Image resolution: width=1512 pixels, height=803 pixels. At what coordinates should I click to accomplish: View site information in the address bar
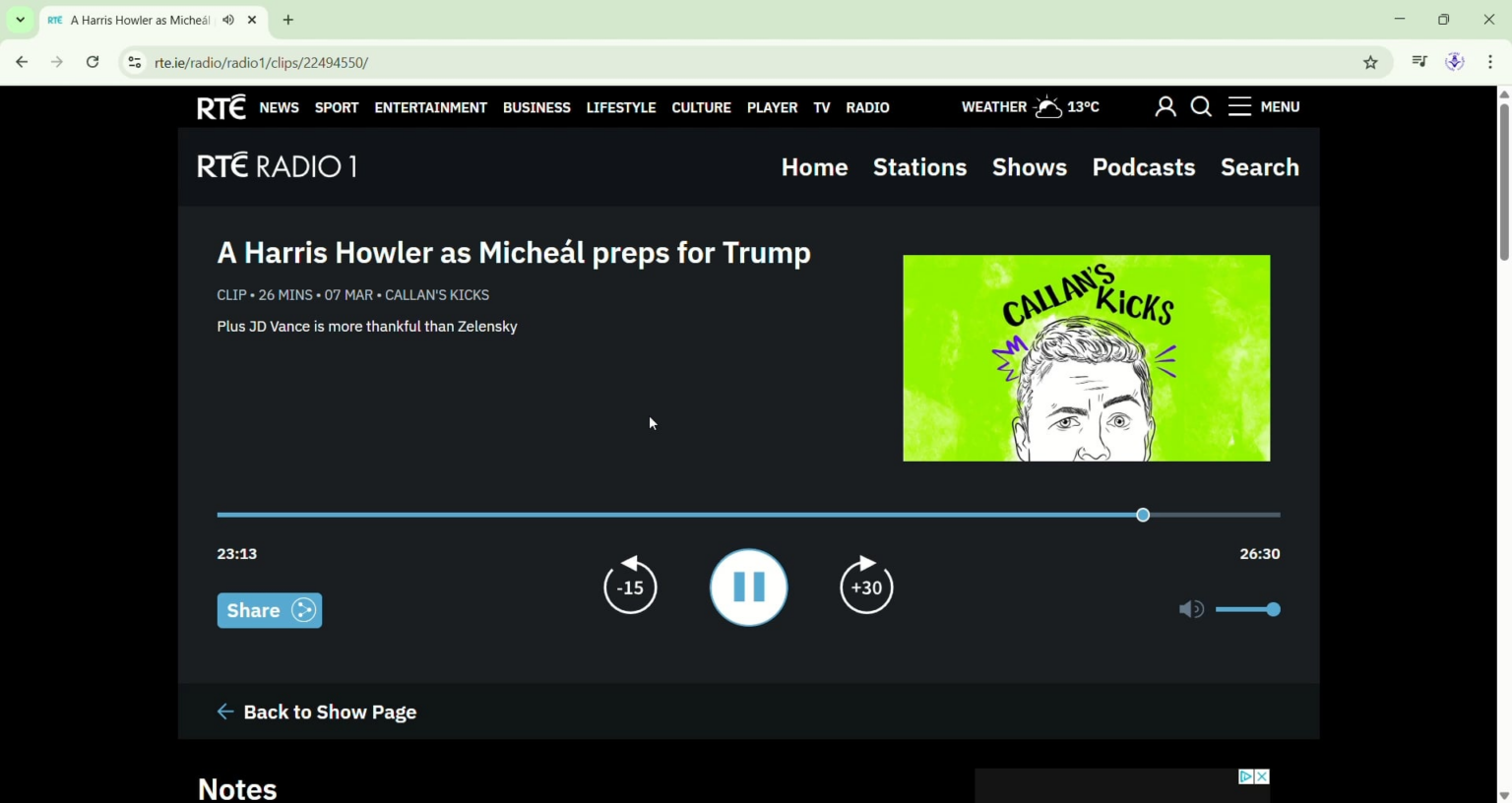click(x=135, y=63)
